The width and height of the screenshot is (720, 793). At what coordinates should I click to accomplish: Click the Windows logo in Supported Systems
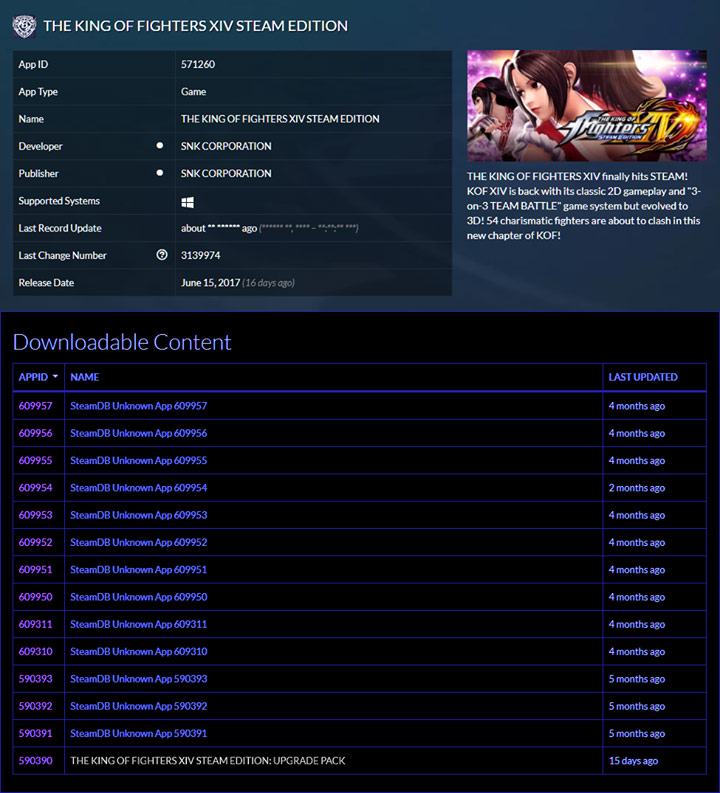188,202
